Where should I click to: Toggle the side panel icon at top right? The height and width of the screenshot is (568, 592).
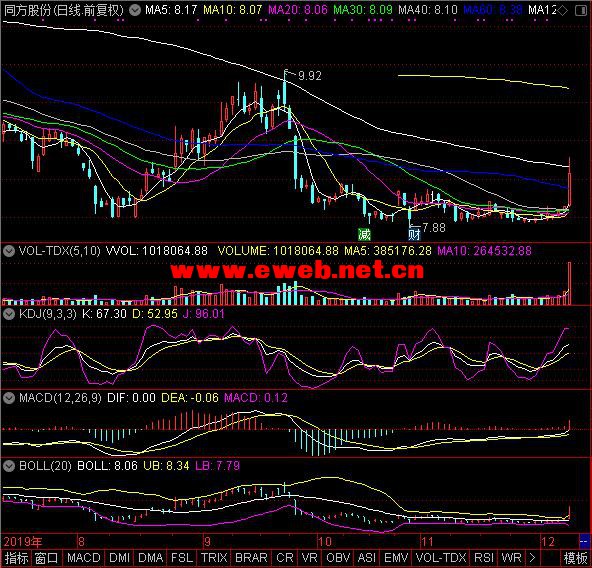tap(581, 11)
